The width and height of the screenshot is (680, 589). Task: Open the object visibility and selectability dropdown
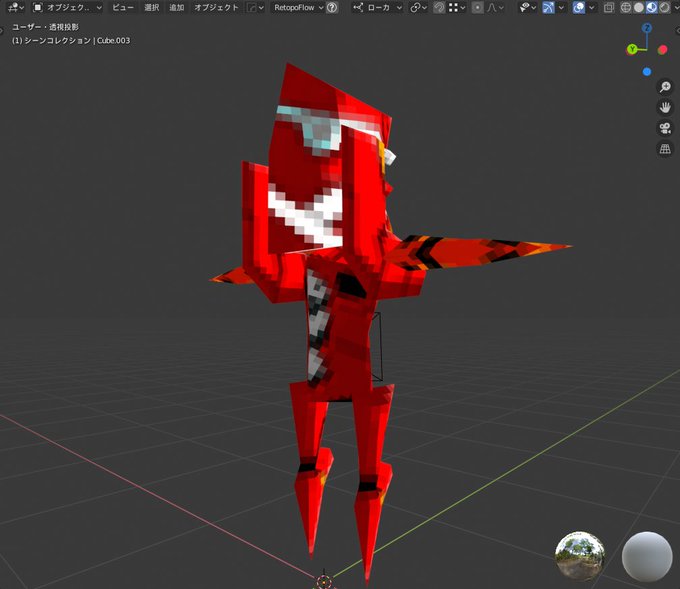[x=527, y=7]
